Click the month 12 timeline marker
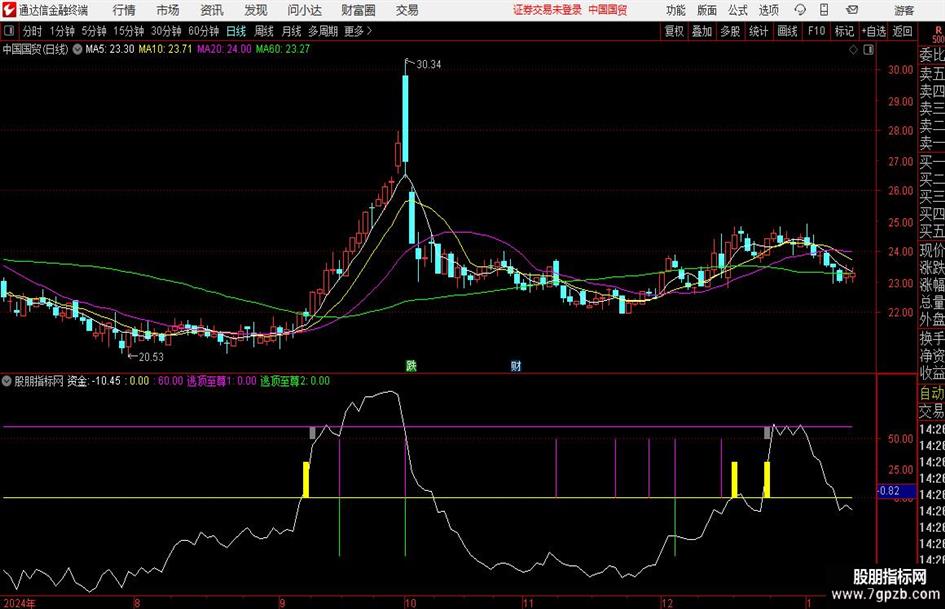The height and width of the screenshot is (609, 945). 667,603
